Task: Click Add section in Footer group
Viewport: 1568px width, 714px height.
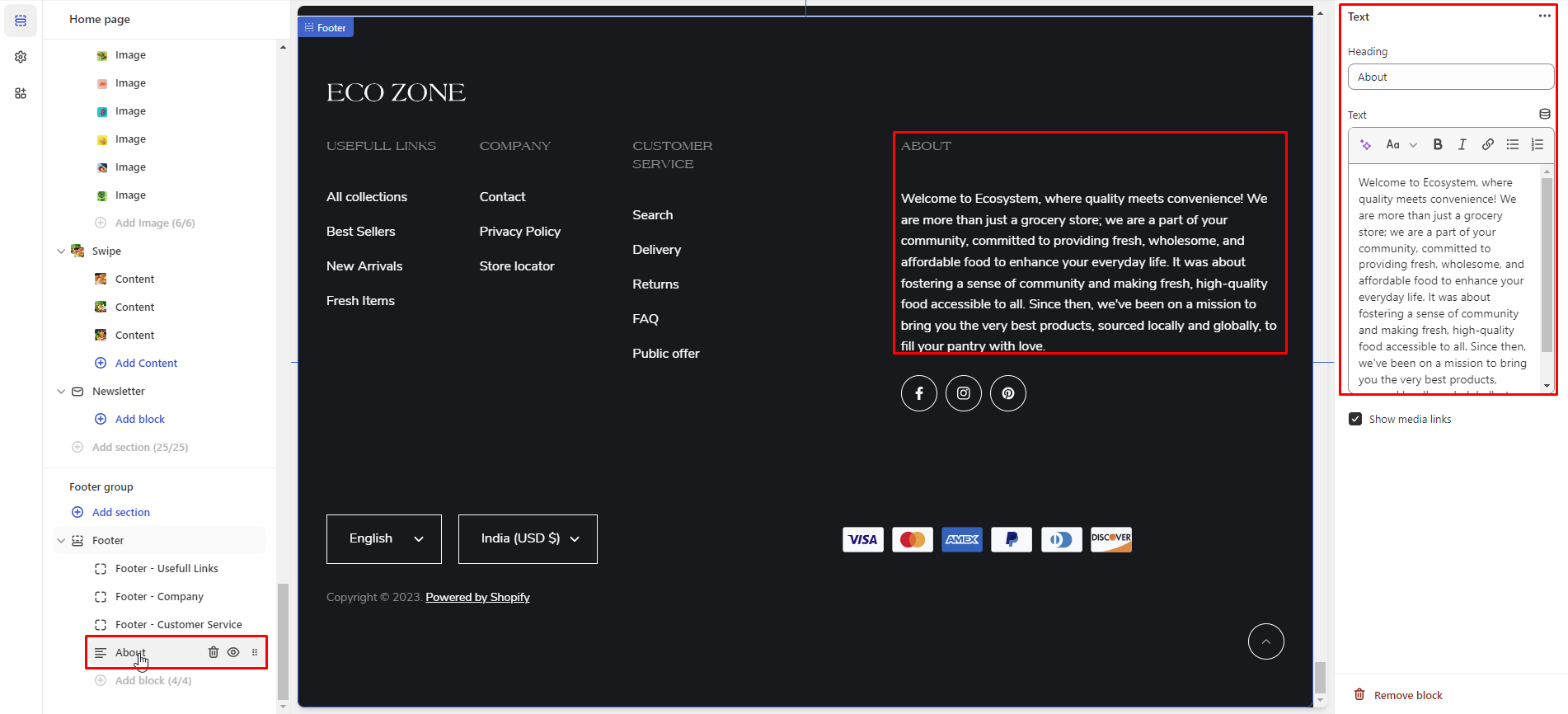Action: [x=120, y=512]
